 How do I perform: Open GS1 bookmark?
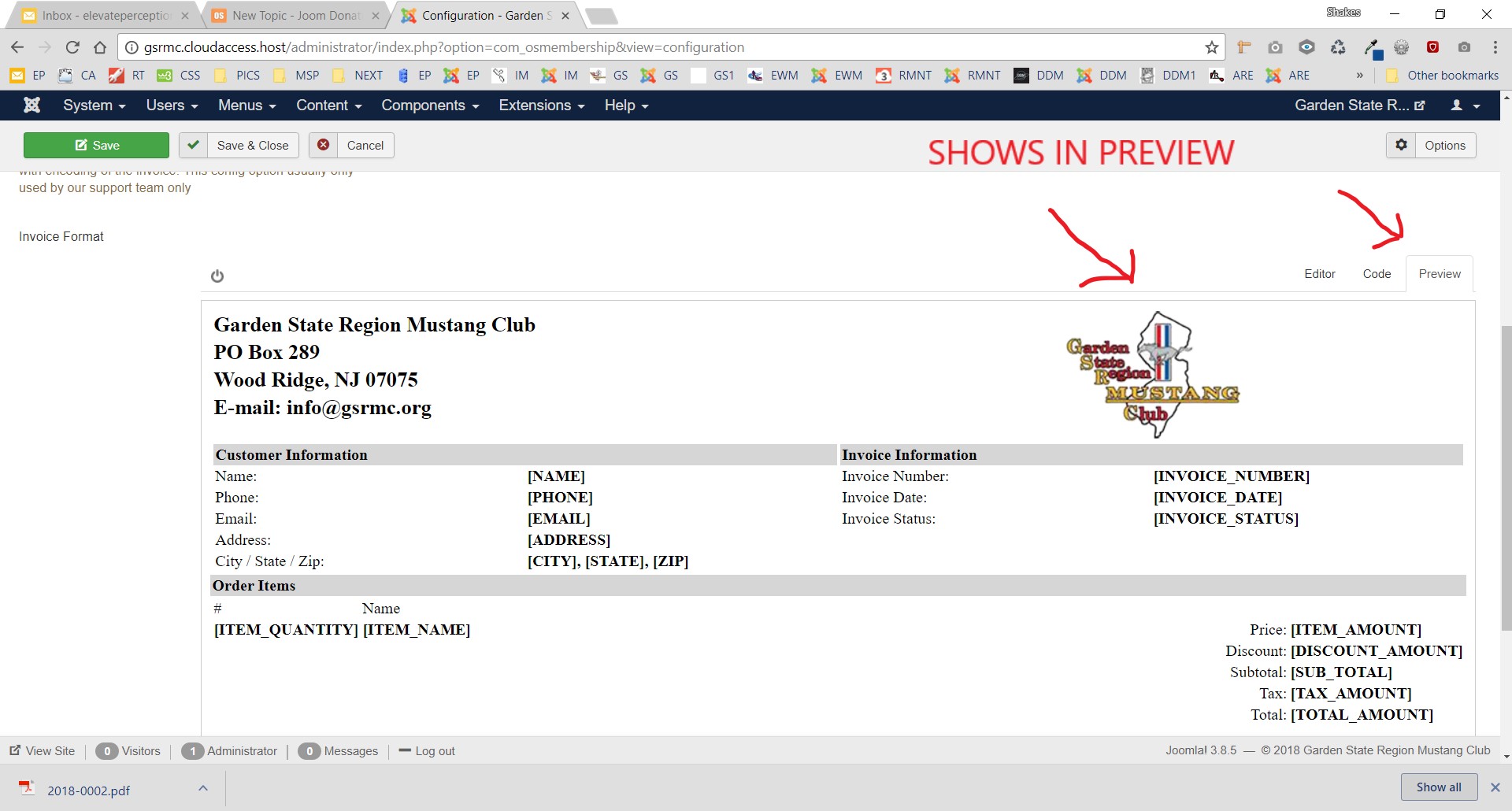(x=713, y=76)
